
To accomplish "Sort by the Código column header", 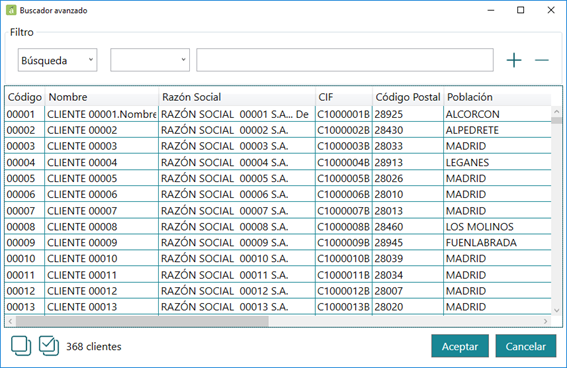I will 25,97.
